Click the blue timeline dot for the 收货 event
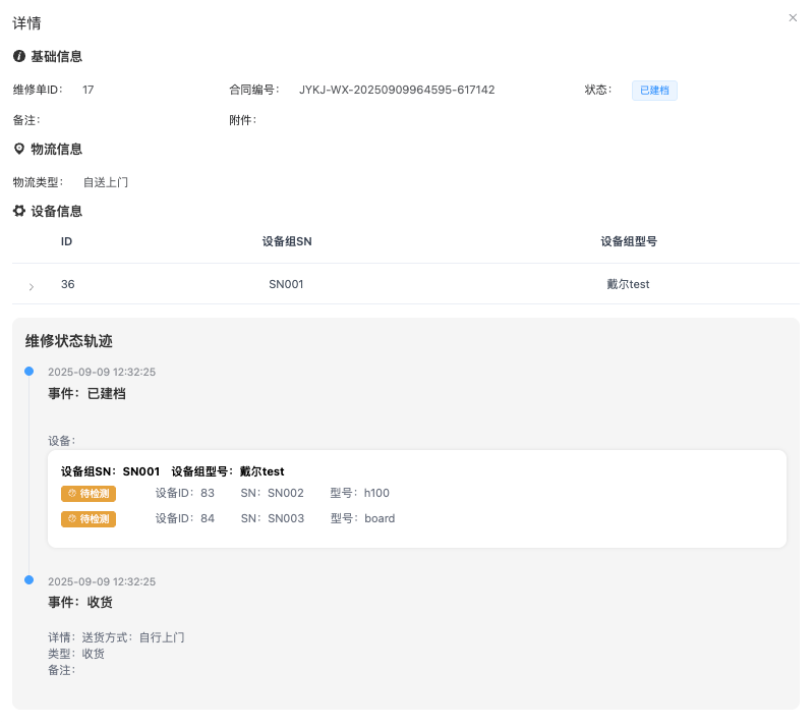The height and width of the screenshot is (722, 811). pyautogui.click(x=28, y=580)
